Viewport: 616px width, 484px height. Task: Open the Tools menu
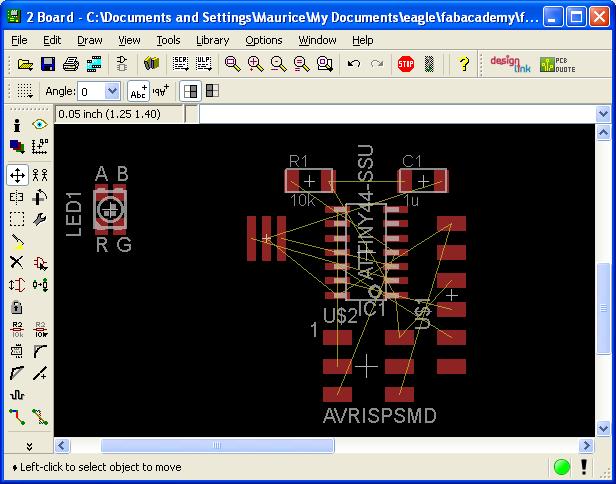tap(168, 40)
